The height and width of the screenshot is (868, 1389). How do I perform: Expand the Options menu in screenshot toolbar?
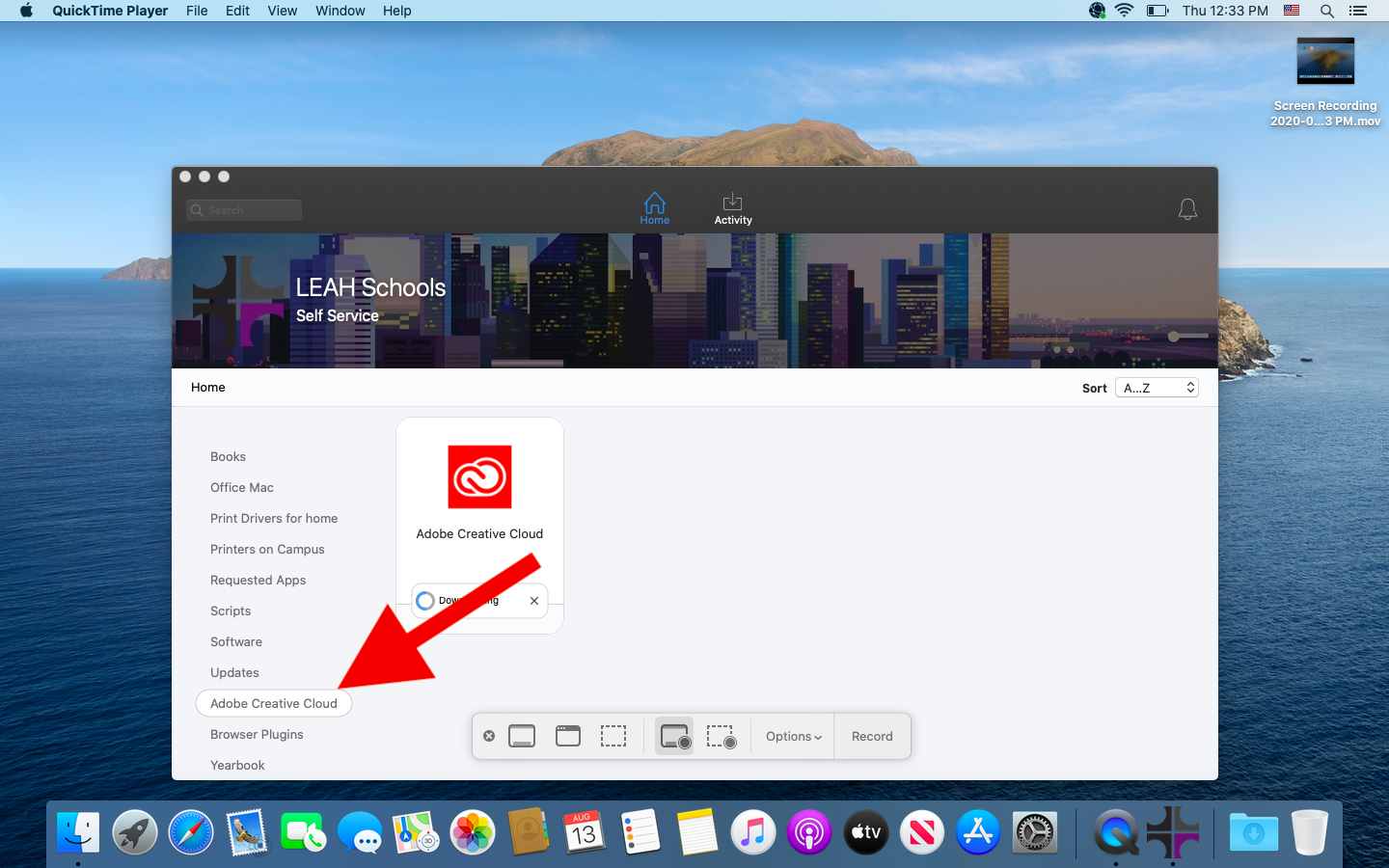[x=794, y=737]
